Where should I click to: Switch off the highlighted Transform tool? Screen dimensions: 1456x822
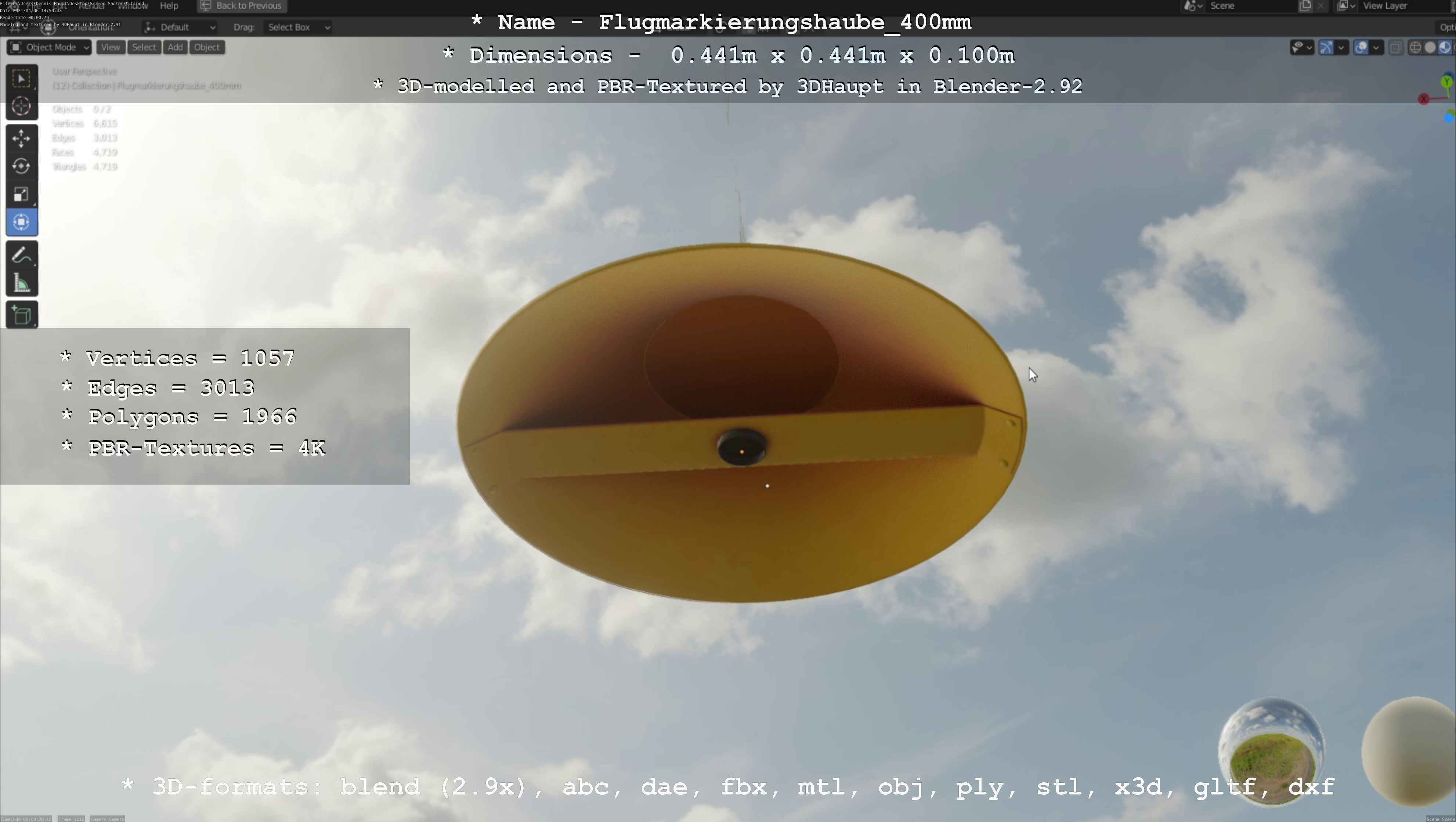click(21, 222)
